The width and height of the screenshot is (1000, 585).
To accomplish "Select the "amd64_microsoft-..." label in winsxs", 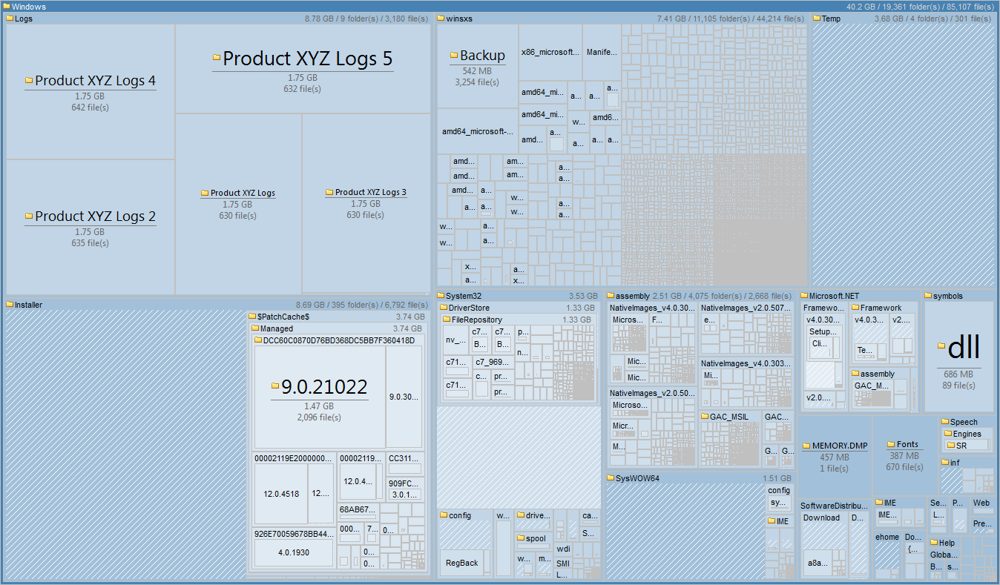I will pyautogui.click(x=478, y=131).
